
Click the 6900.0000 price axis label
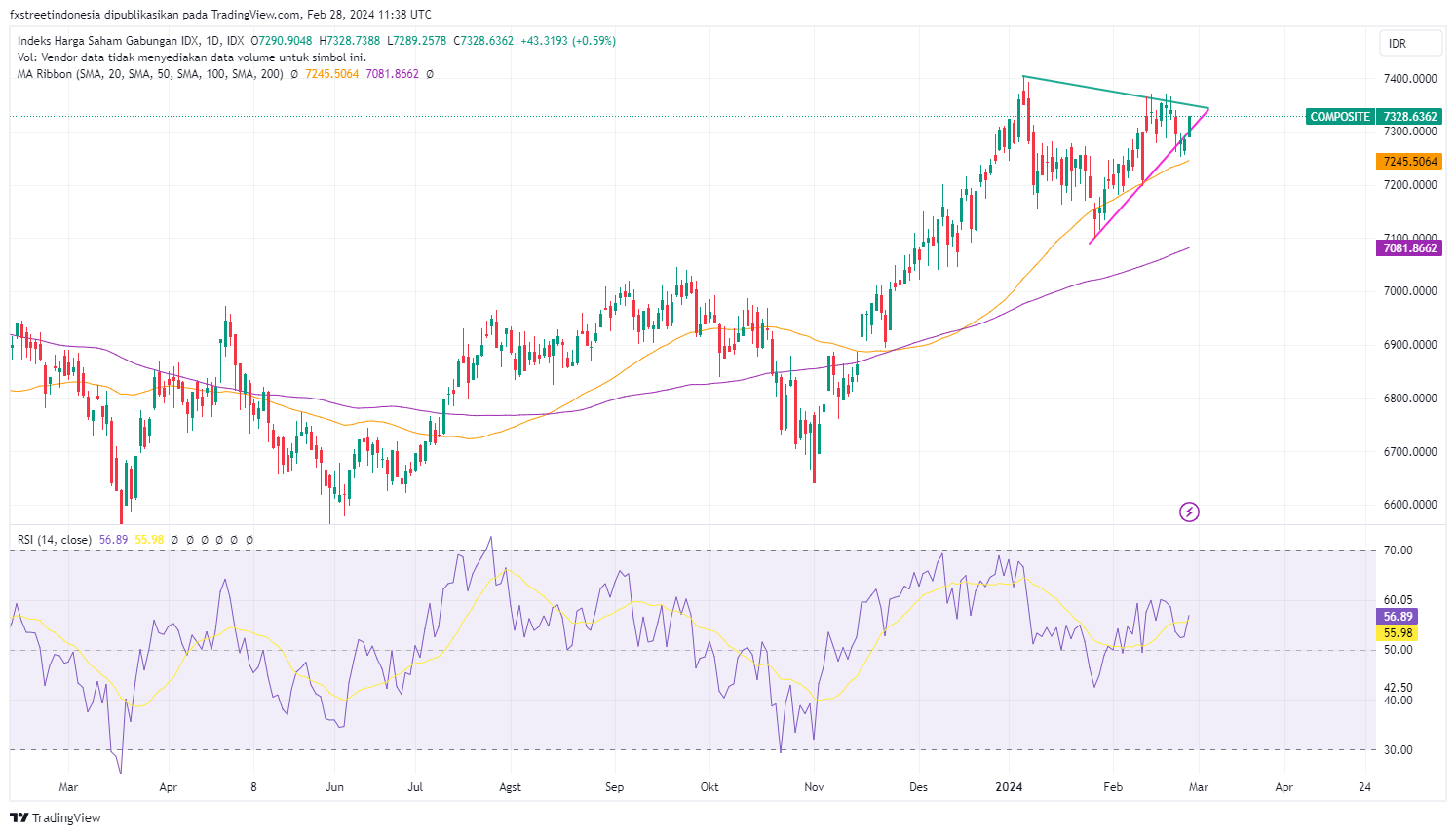(1410, 345)
